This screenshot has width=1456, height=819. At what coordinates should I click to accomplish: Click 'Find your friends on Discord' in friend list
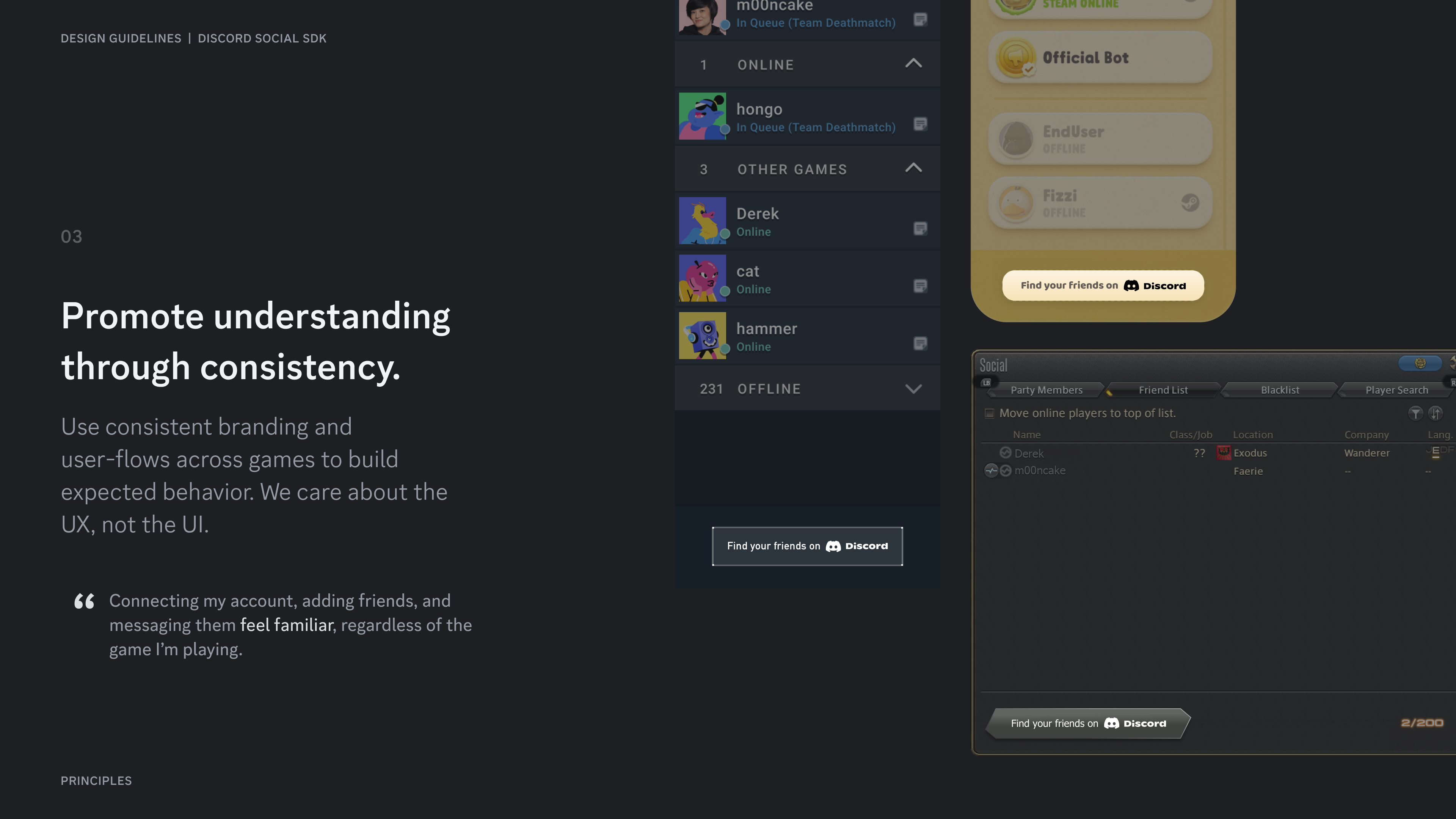pyautogui.click(x=807, y=546)
